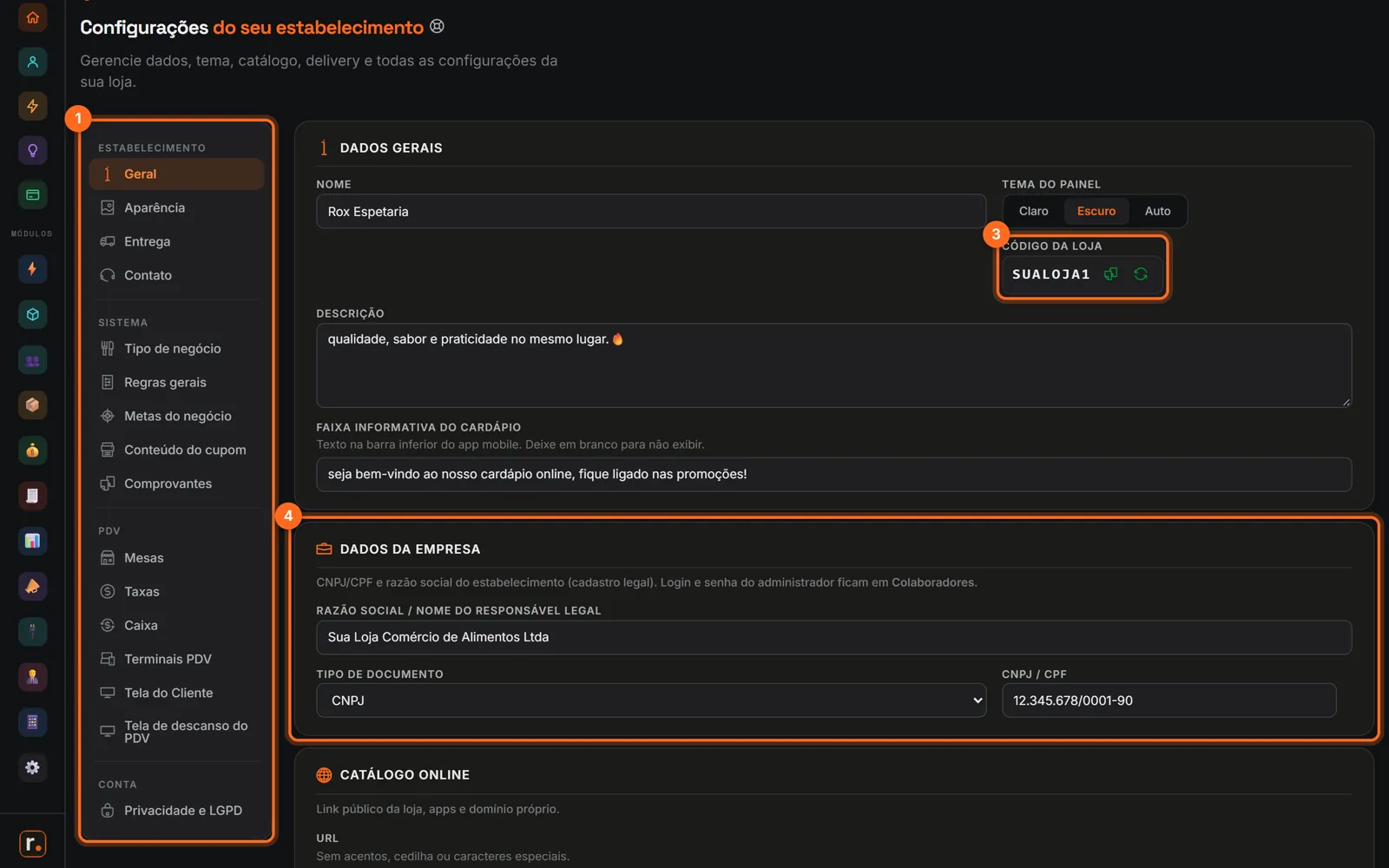Click the Nome field containing Rox Espetaria
The image size is (1389, 868).
(x=651, y=211)
